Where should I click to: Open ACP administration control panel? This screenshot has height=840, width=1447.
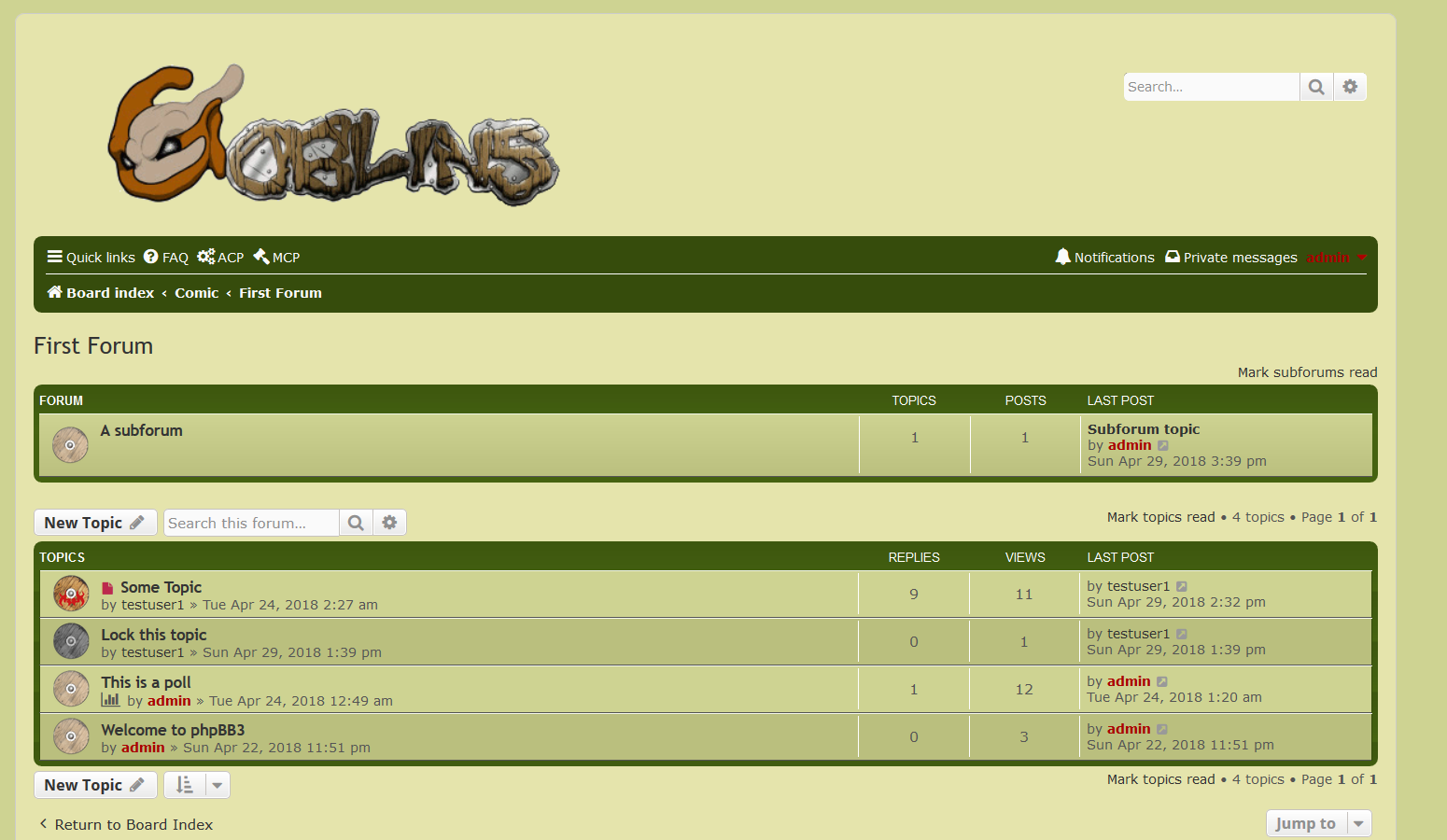[x=220, y=258]
